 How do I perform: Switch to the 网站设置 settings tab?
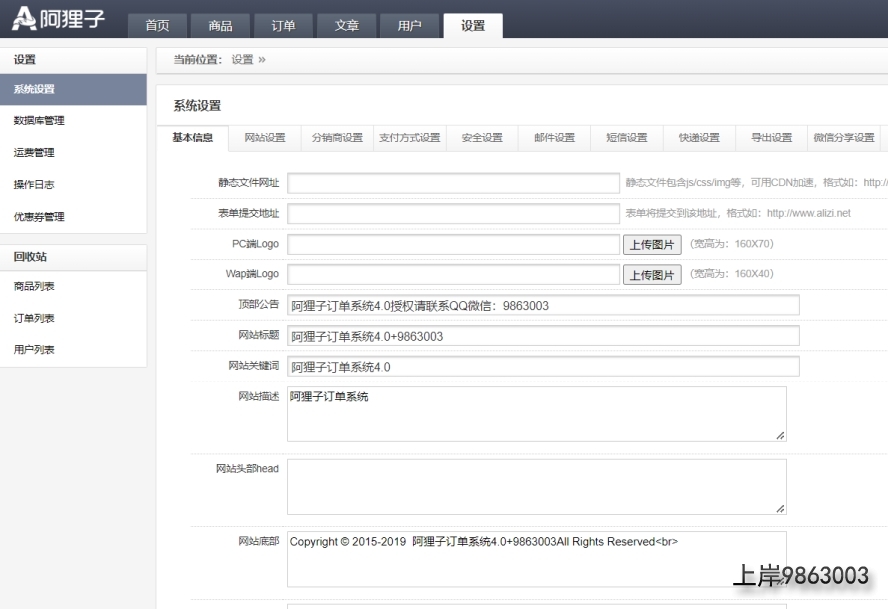pyautogui.click(x=265, y=138)
